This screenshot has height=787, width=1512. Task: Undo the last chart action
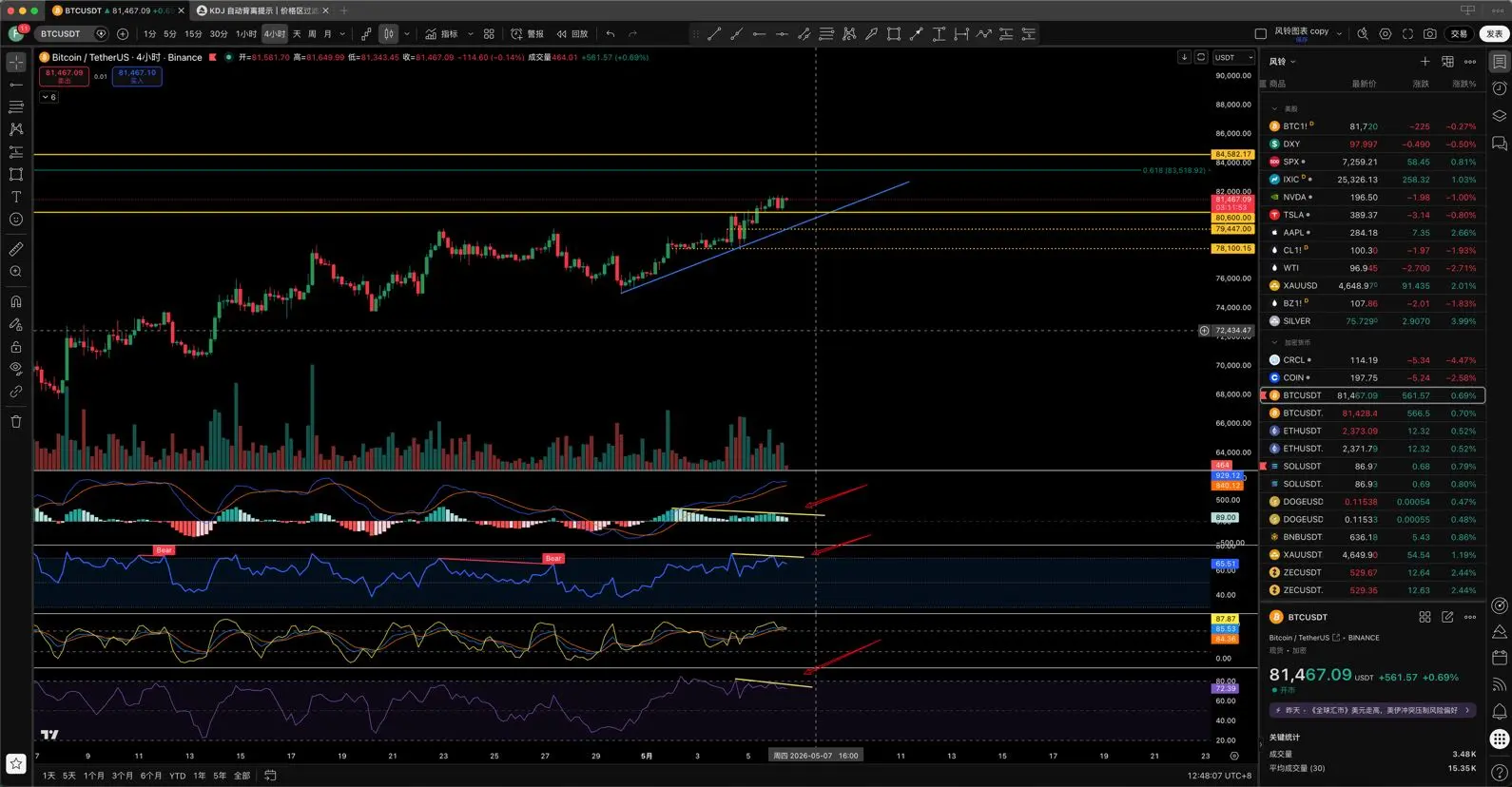click(611, 34)
